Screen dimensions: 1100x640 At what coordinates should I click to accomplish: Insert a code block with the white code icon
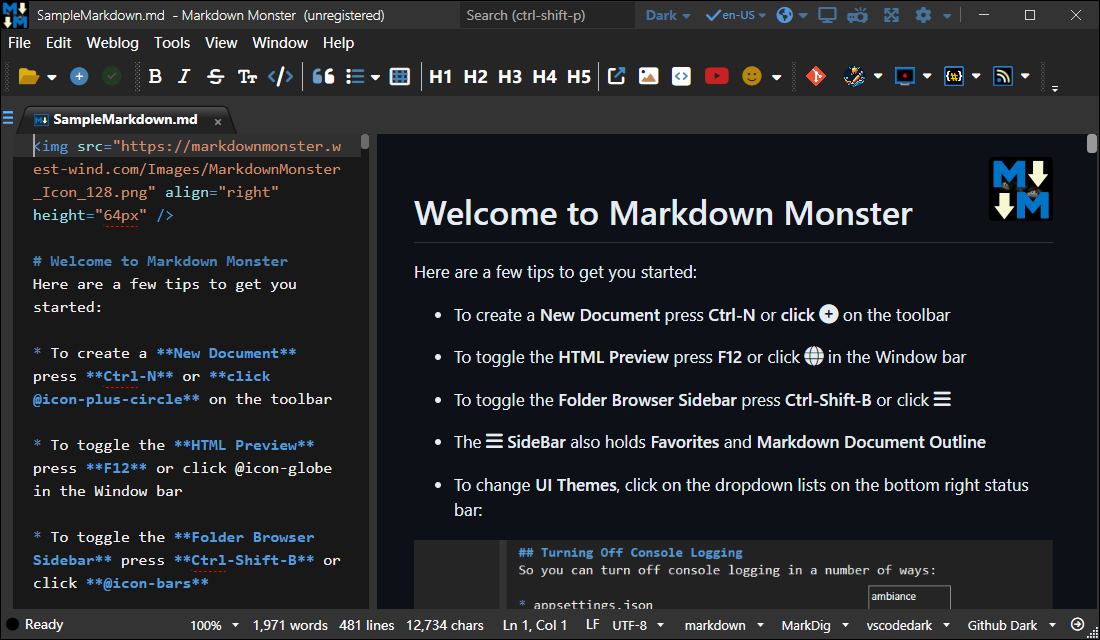coord(681,76)
